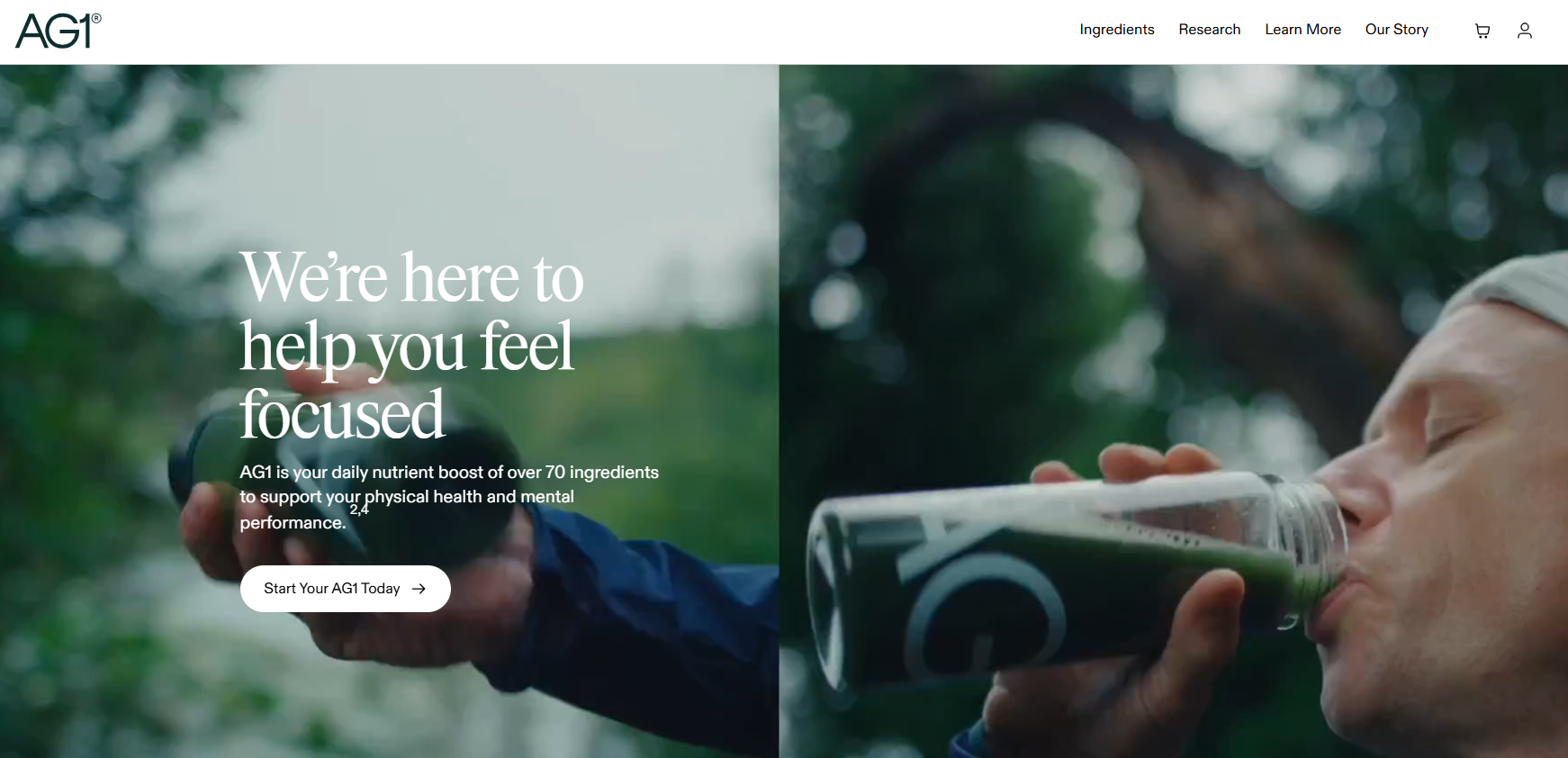Click the 2,4 footnote superscript reference
The image size is (1568, 758).
359,510
